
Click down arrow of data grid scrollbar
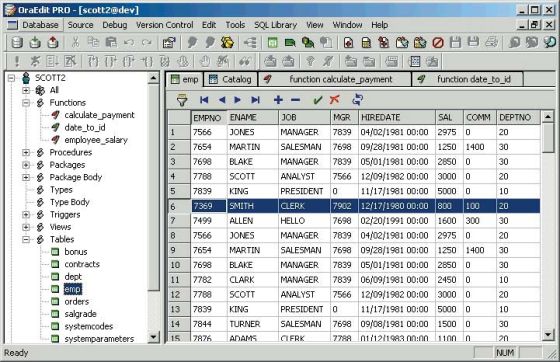[548, 335]
